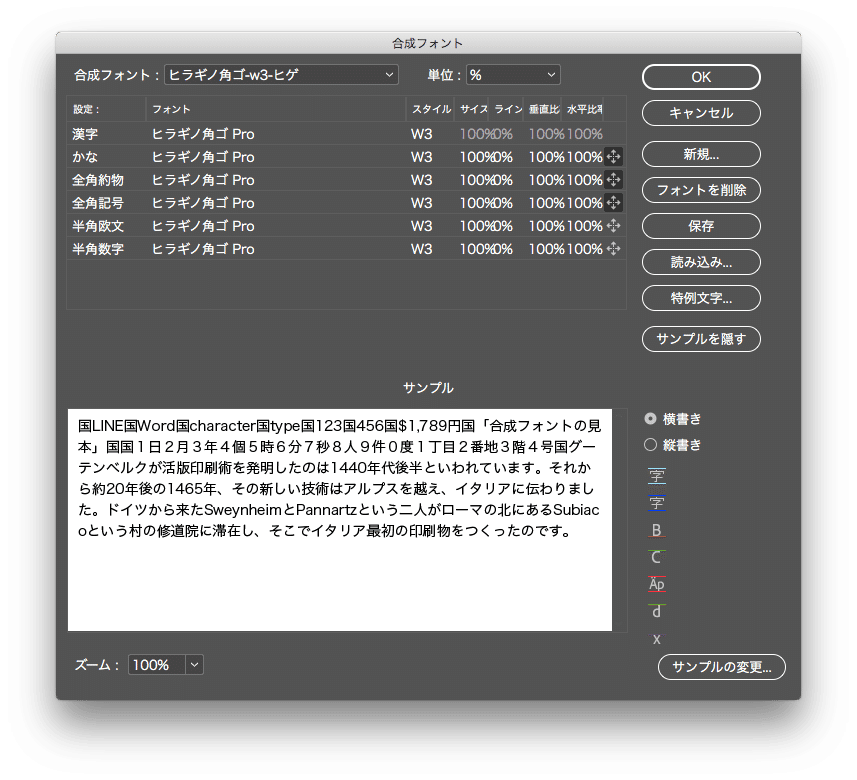Select the 半角欧文 font row
The height and width of the screenshot is (780, 857).
coord(346,226)
